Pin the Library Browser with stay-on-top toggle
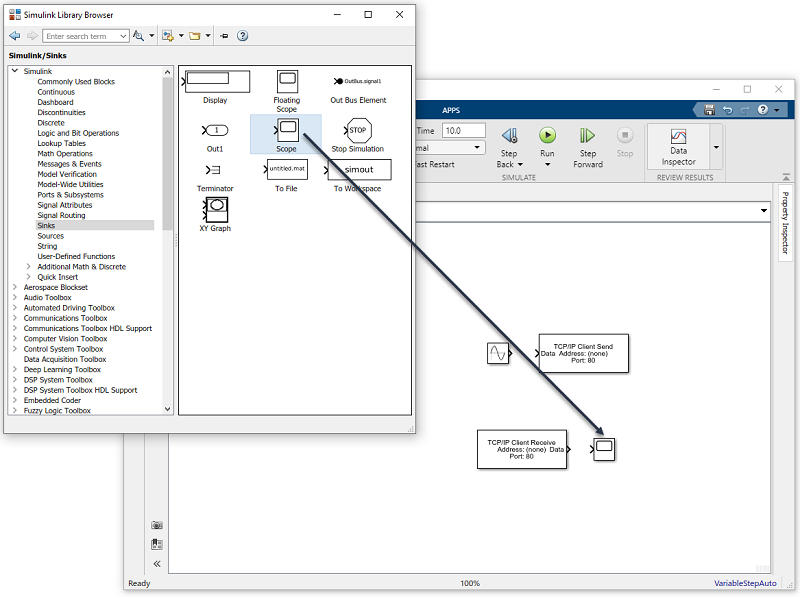The image size is (800, 597). click(x=223, y=36)
